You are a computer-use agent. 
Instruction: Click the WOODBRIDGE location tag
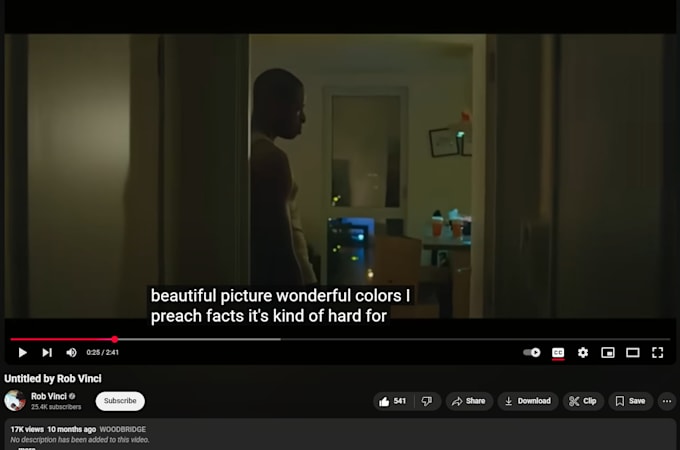click(x=123, y=429)
